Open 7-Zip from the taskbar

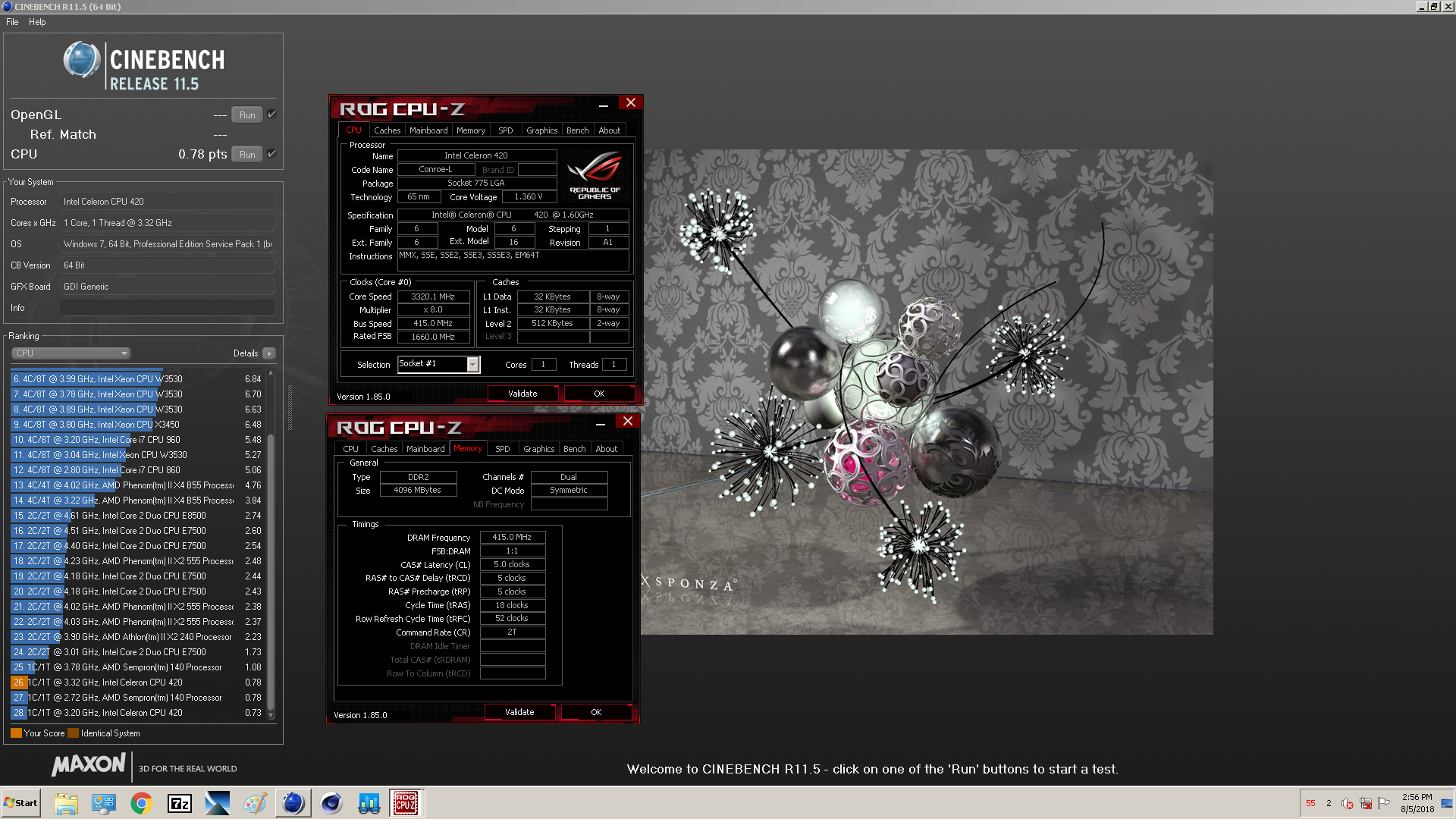(x=180, y=803)
